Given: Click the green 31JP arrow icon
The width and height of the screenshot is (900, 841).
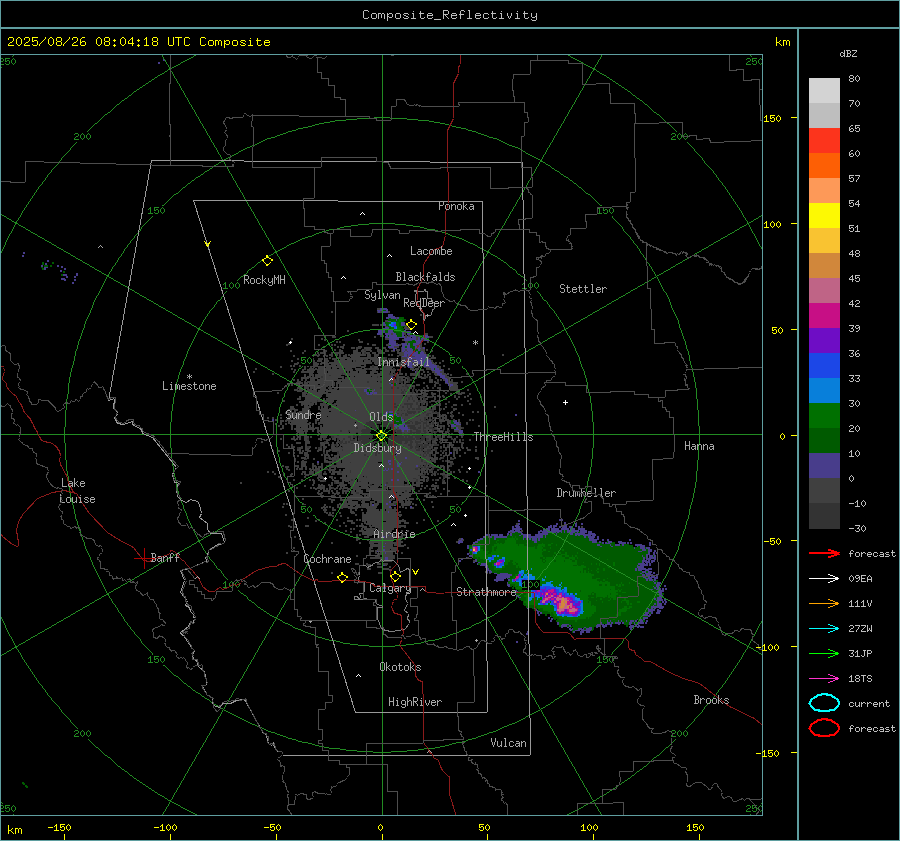Looking at the screenshot, I should click(x=824, y=653).
